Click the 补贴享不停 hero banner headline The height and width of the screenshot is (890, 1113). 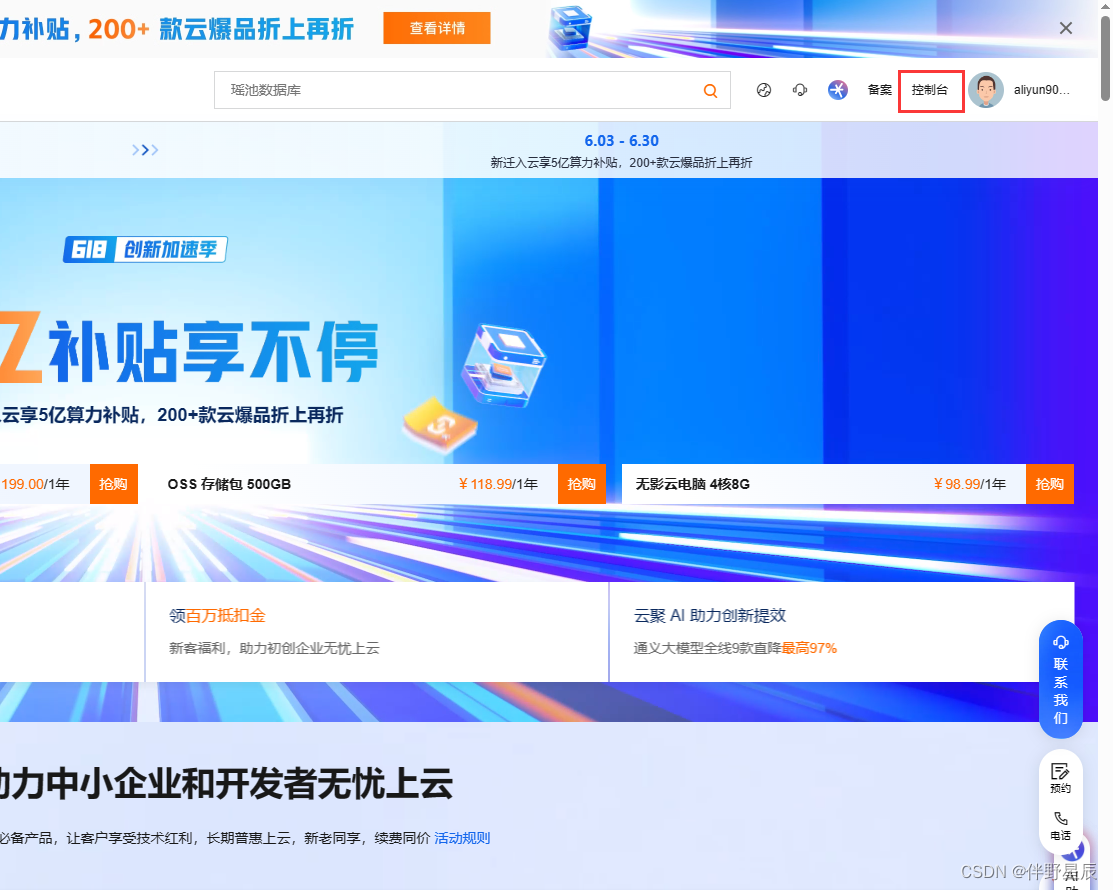[x=213, y=351]
